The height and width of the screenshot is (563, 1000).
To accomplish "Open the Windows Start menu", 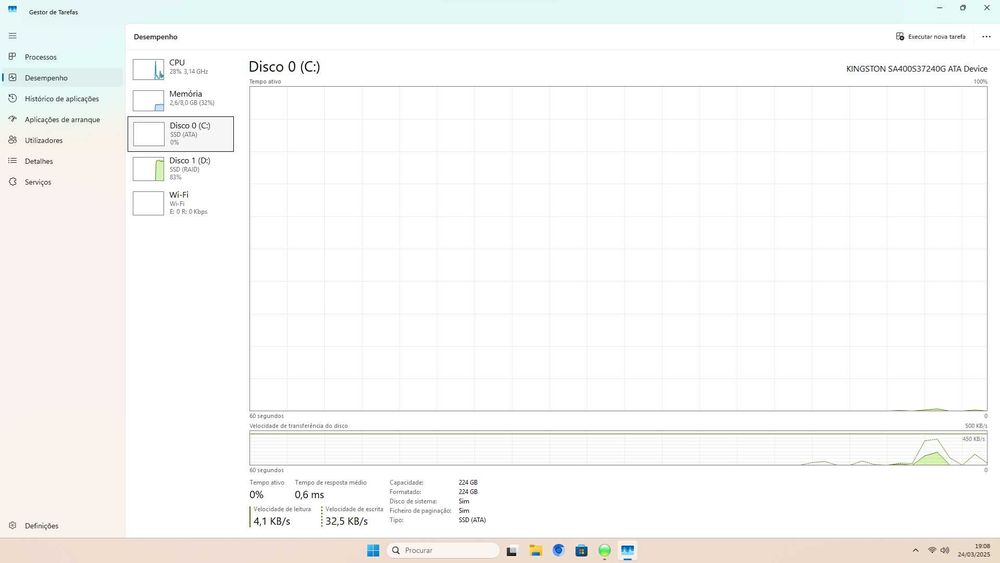I will 373,550.
